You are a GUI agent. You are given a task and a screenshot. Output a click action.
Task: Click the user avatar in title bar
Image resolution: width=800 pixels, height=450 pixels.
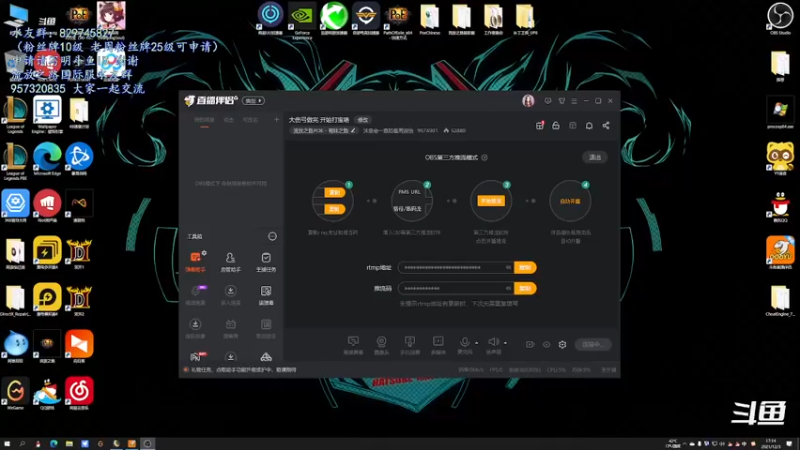coord(528,101)
